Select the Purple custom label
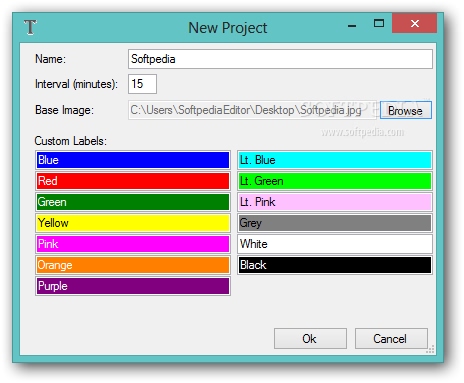Image resolution: width=464 pixels, height=383 pixels. pyautogui.click(x=133, y=286)
